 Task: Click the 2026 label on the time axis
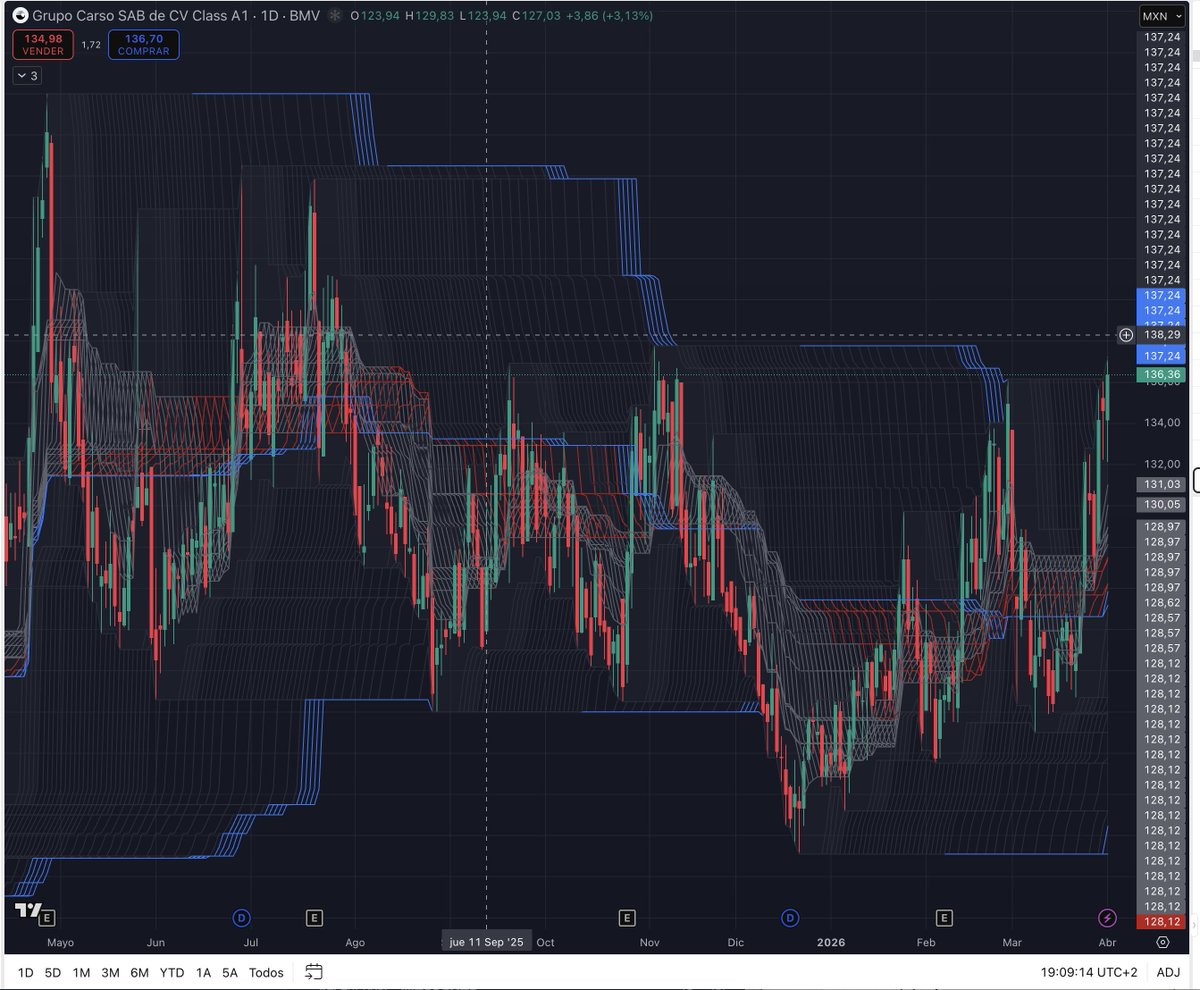[831, 942]
